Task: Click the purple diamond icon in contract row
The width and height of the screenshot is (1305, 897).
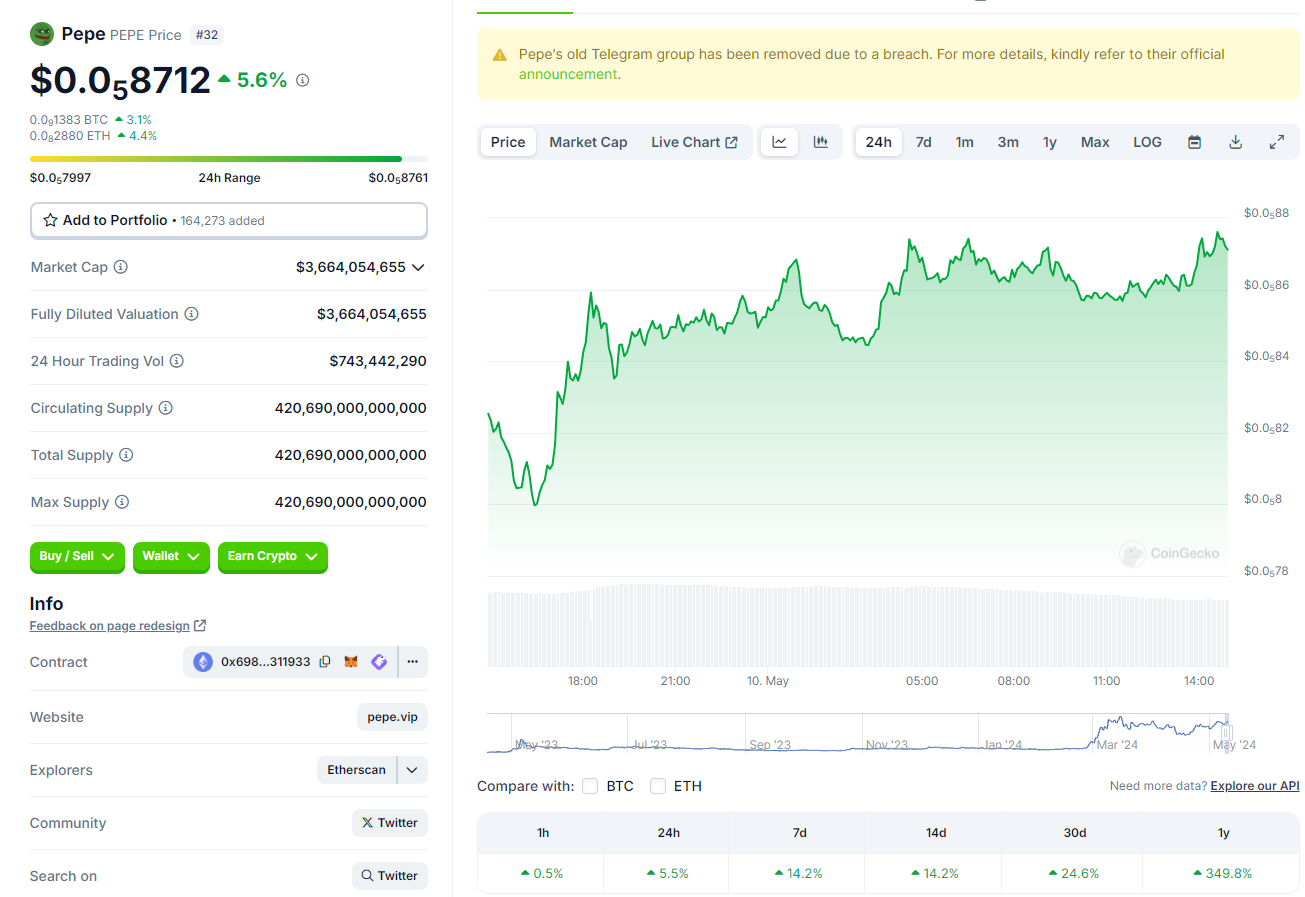Action: tap(379, 662)
